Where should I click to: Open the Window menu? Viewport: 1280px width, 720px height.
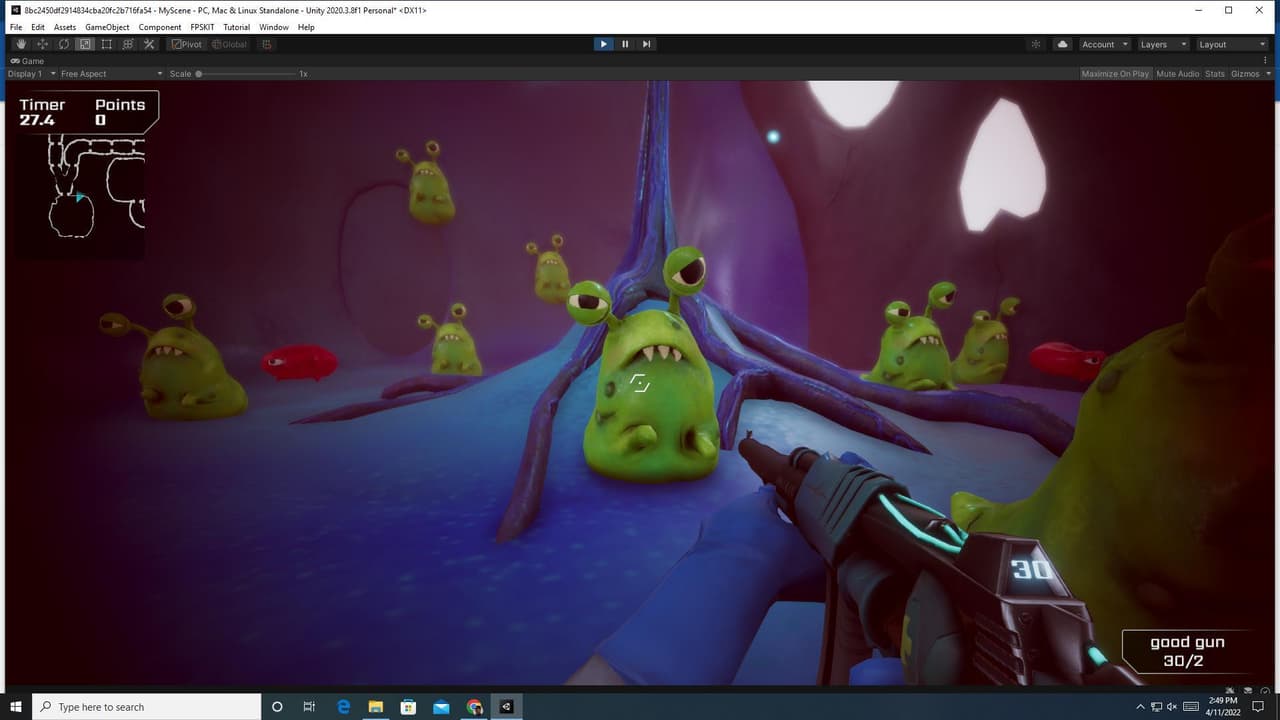coord(274,27)
